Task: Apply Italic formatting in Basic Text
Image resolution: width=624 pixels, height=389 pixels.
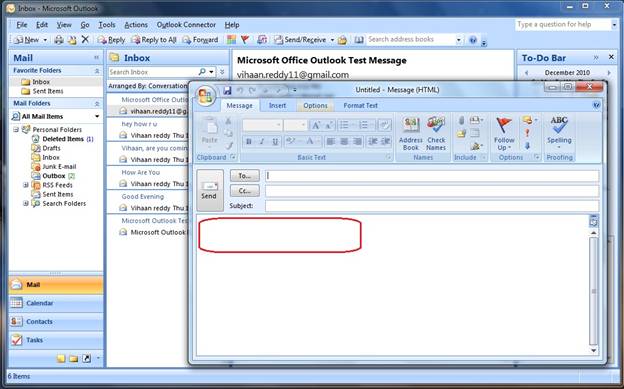Action: point(262,141)
